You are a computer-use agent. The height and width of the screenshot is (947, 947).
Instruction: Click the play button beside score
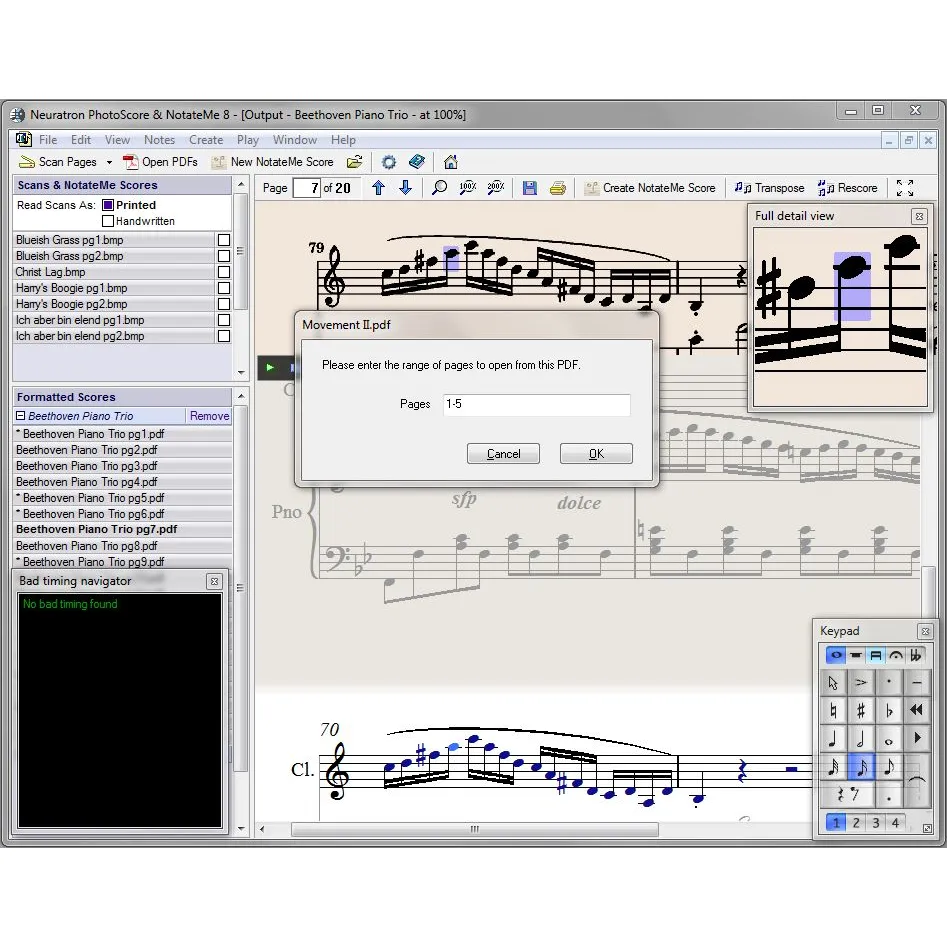270,367
